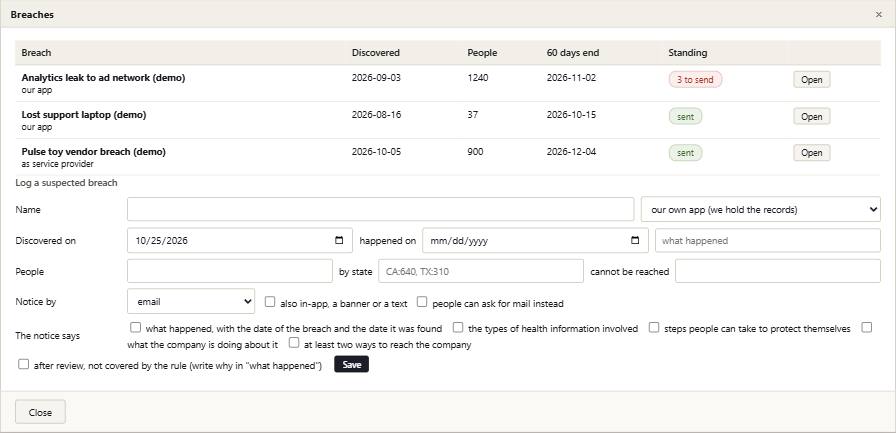Open the 'our own app (we hold the records)' dropdown
The width and height of the screenshot is (896, 433).
[761, 210]
